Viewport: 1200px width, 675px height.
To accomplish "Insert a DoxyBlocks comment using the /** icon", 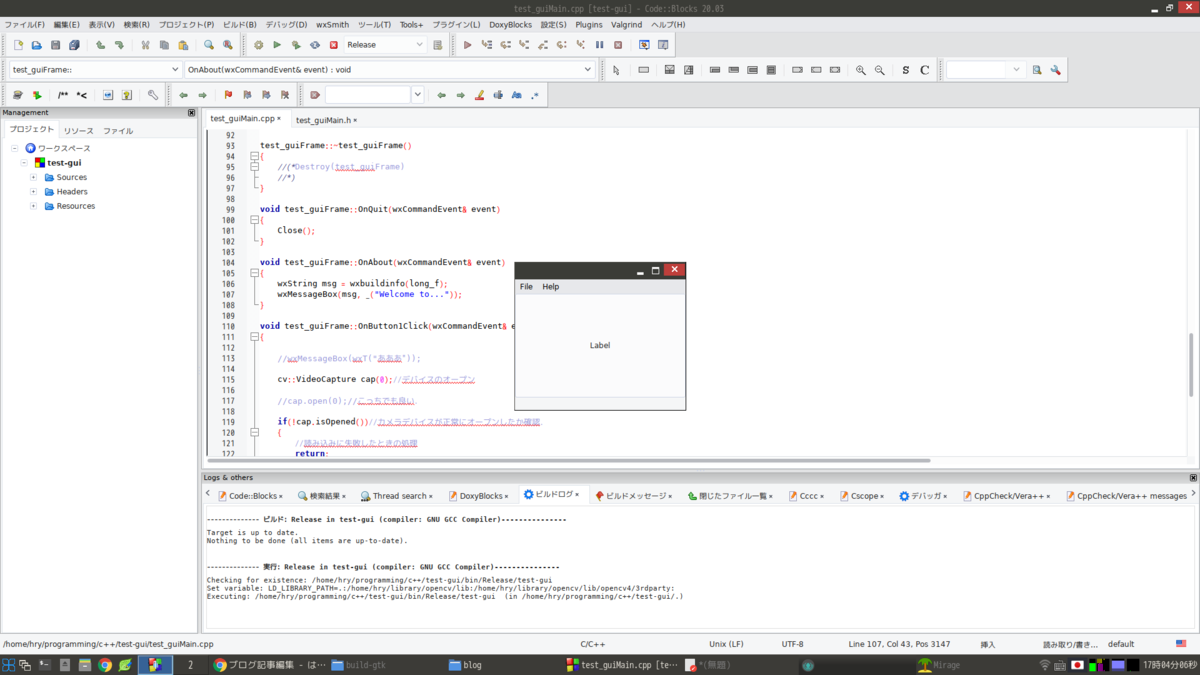I will click(x=61, y=94).
